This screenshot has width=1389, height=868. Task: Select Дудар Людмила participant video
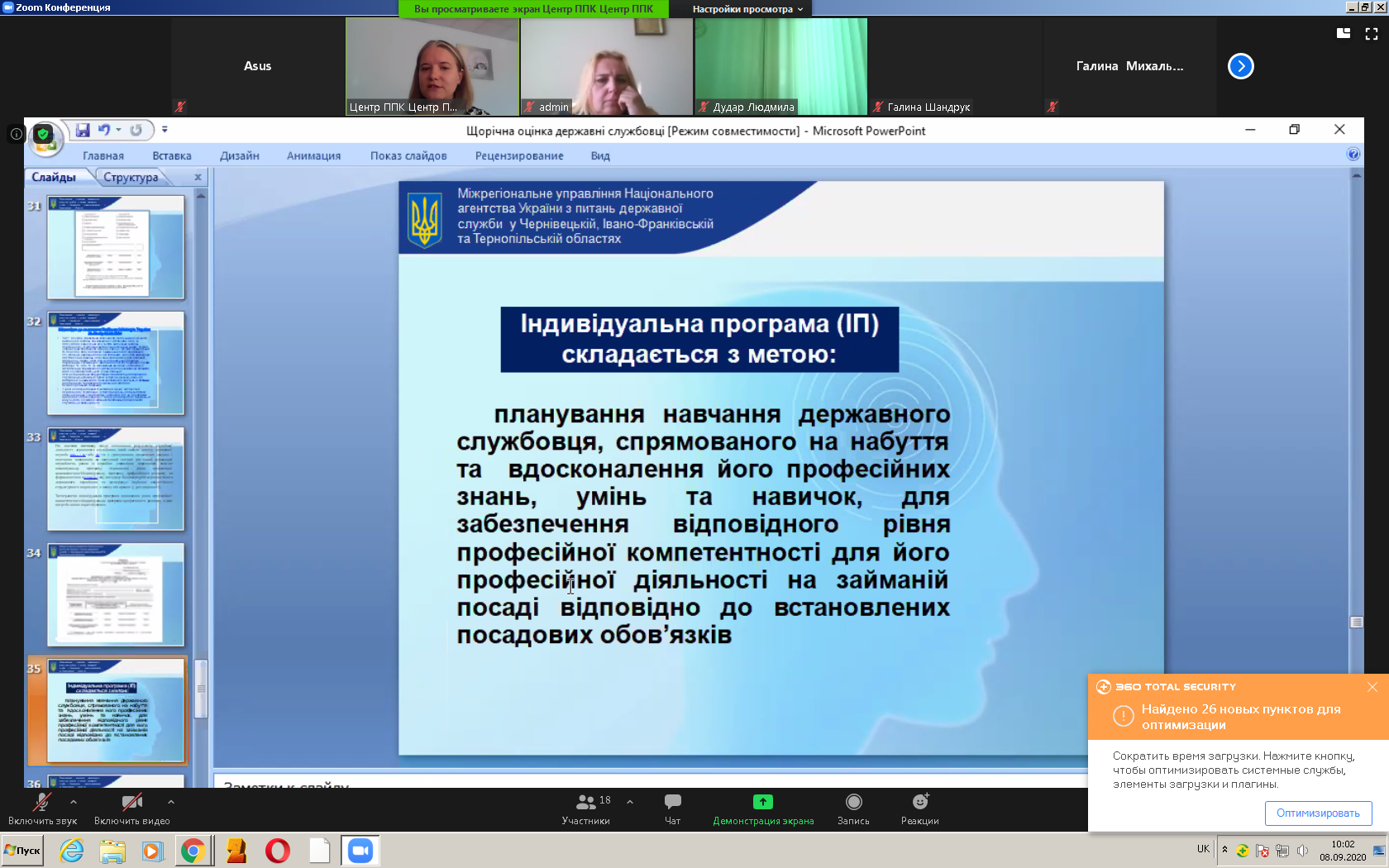click(781, 66)
